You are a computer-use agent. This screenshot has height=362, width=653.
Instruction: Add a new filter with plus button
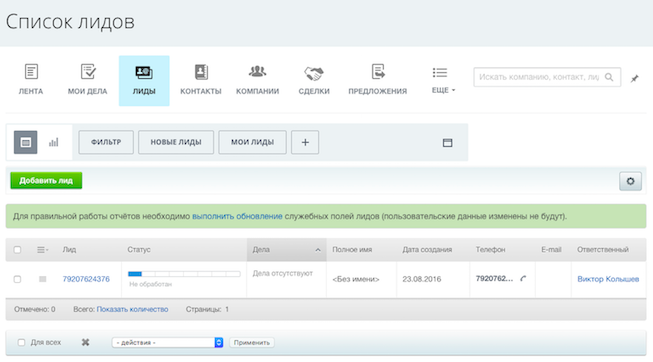(x=305, y=142)
